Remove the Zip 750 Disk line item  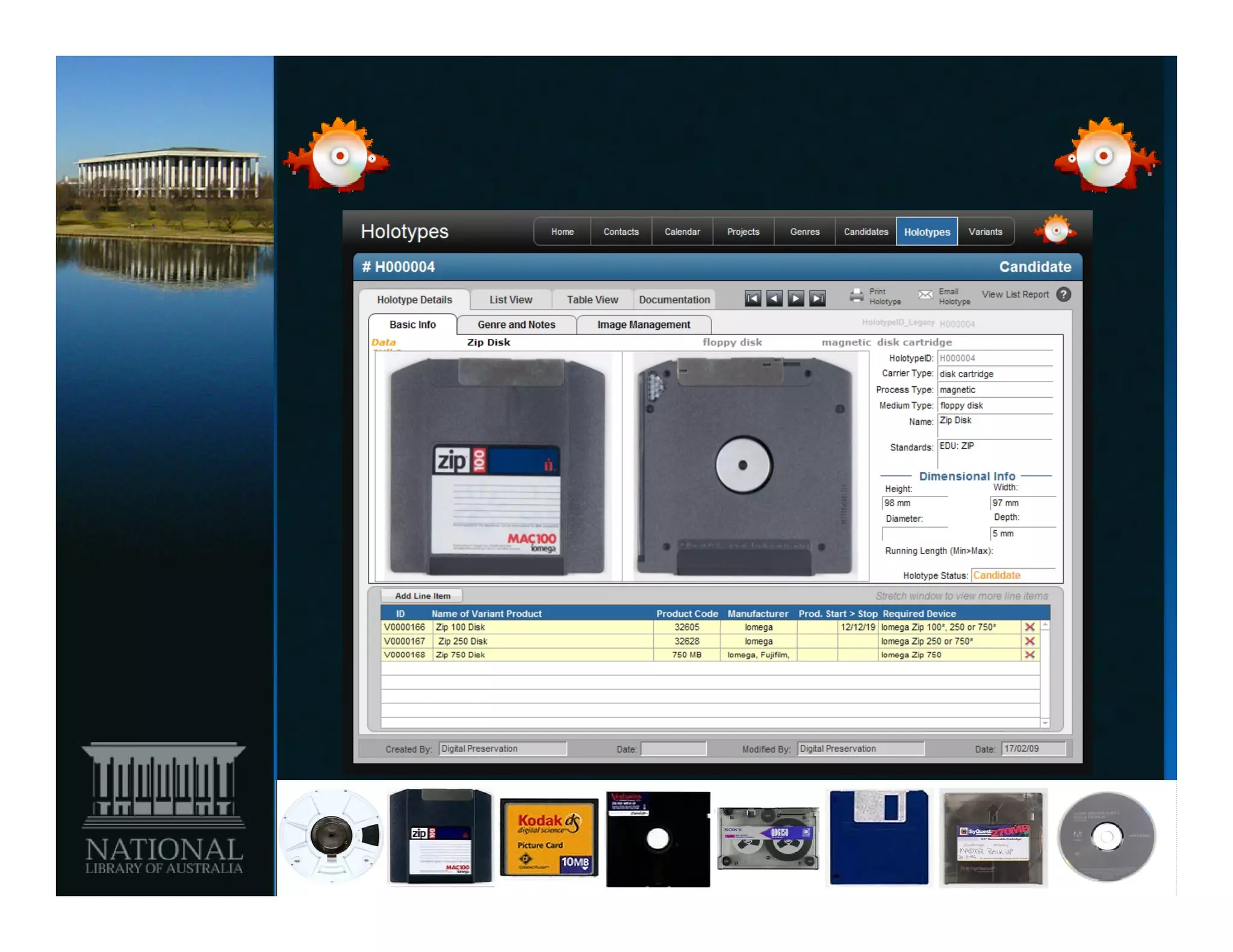pyautogui.click(x=1030, y=655)
